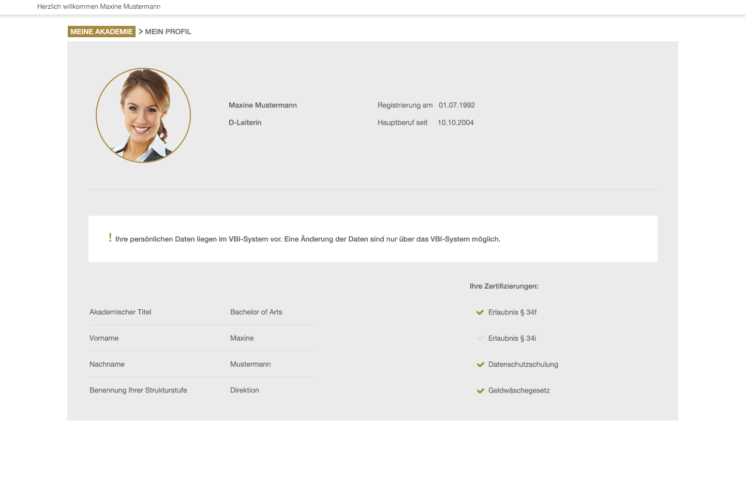
Task: Click the date '10.10.2004'
Action: pyautogui.click(x=456, y=123)
